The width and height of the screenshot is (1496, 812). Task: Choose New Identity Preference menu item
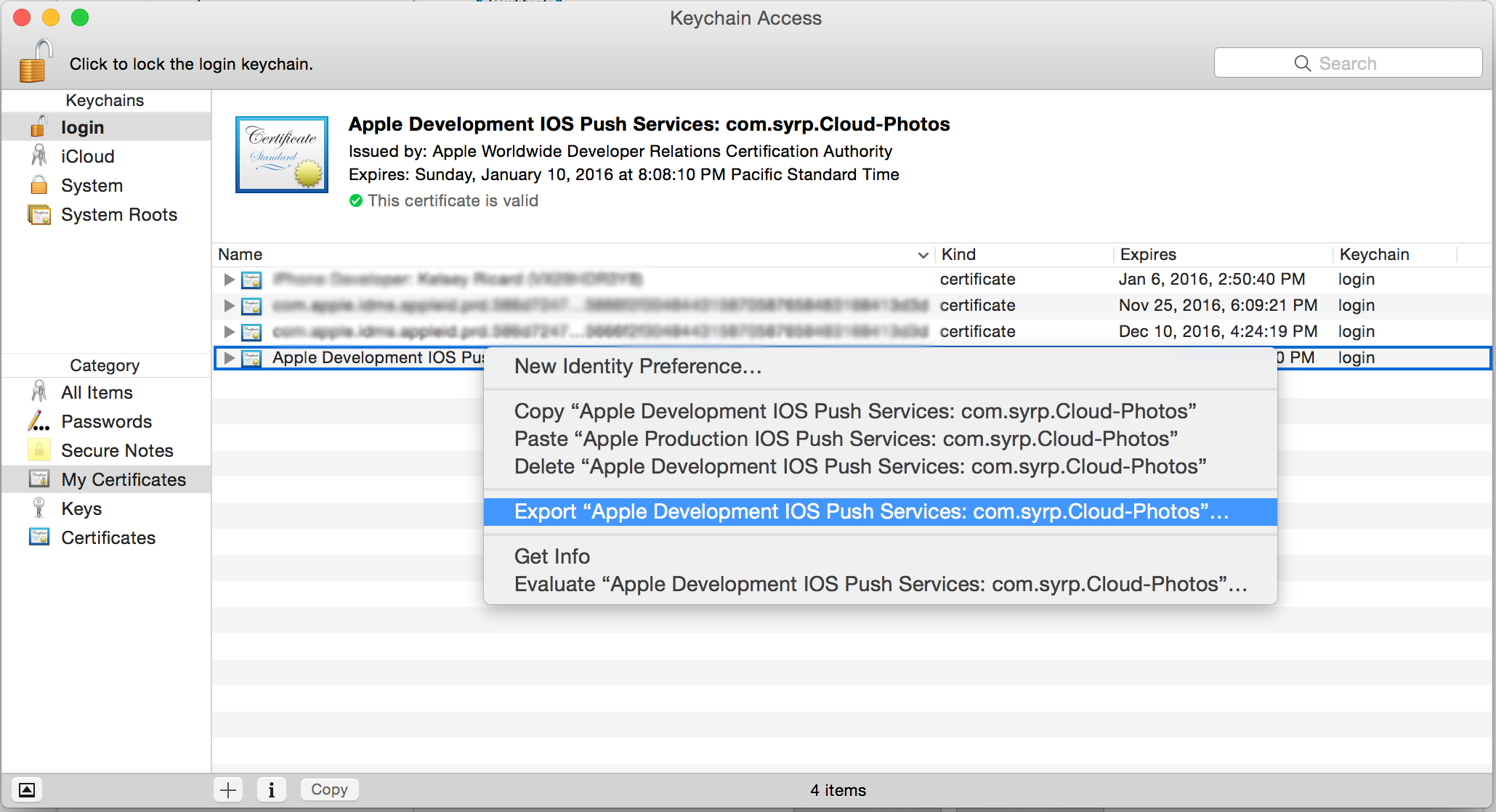[880, 366]
